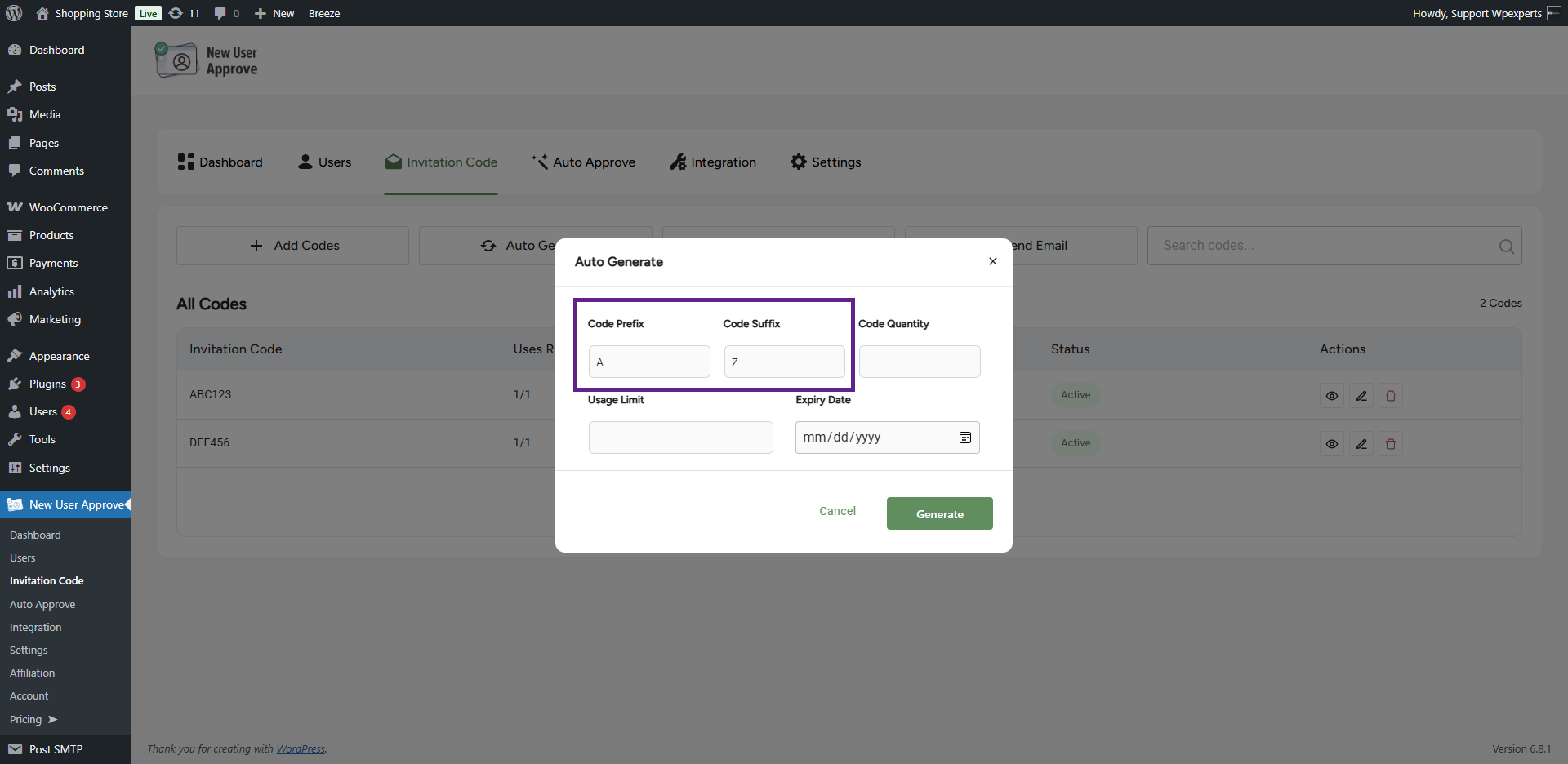Click the Code Quantity input field
This screenshot has width=1568, height=764.
(x=919, y=362)
